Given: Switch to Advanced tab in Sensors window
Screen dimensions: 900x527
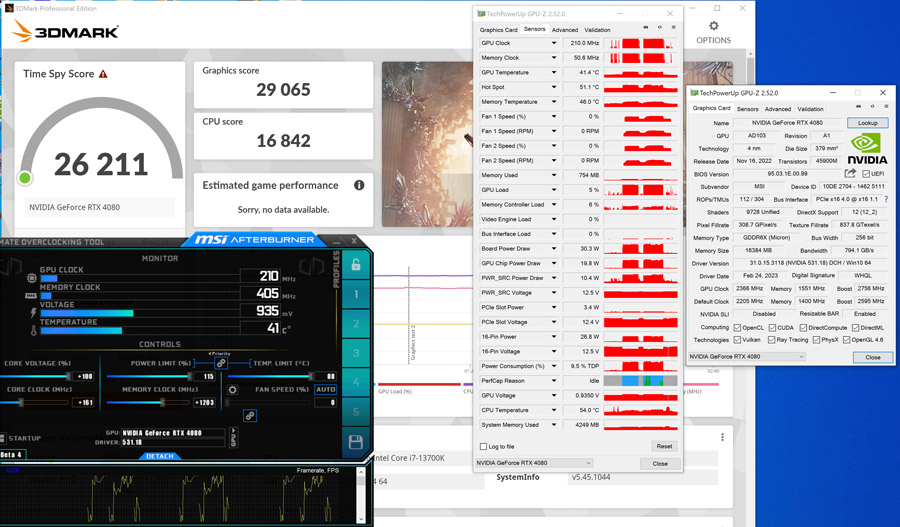Looking at the screenshot, I should tap(565, 30).
